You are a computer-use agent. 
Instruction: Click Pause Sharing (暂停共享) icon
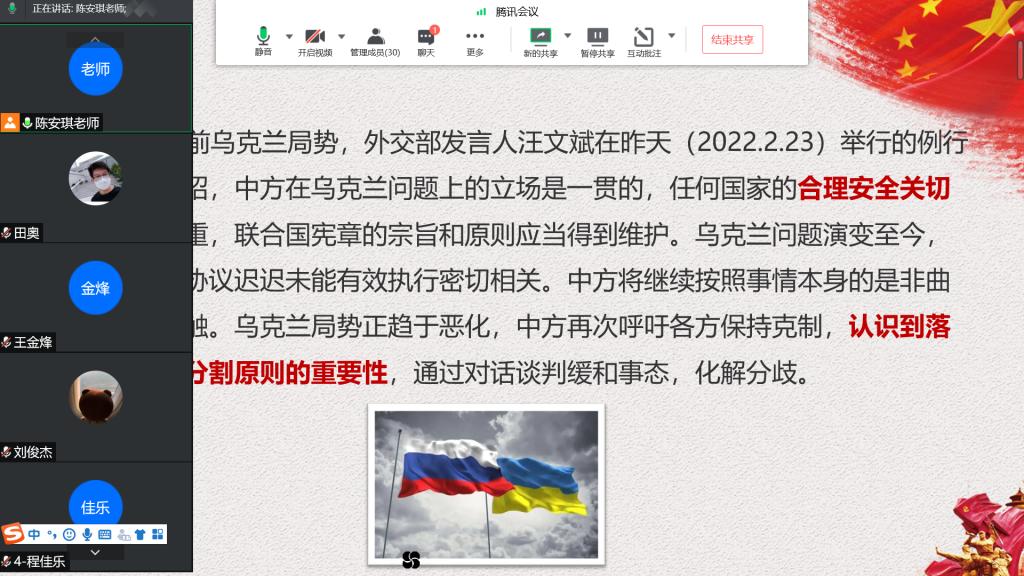point(597,41)
